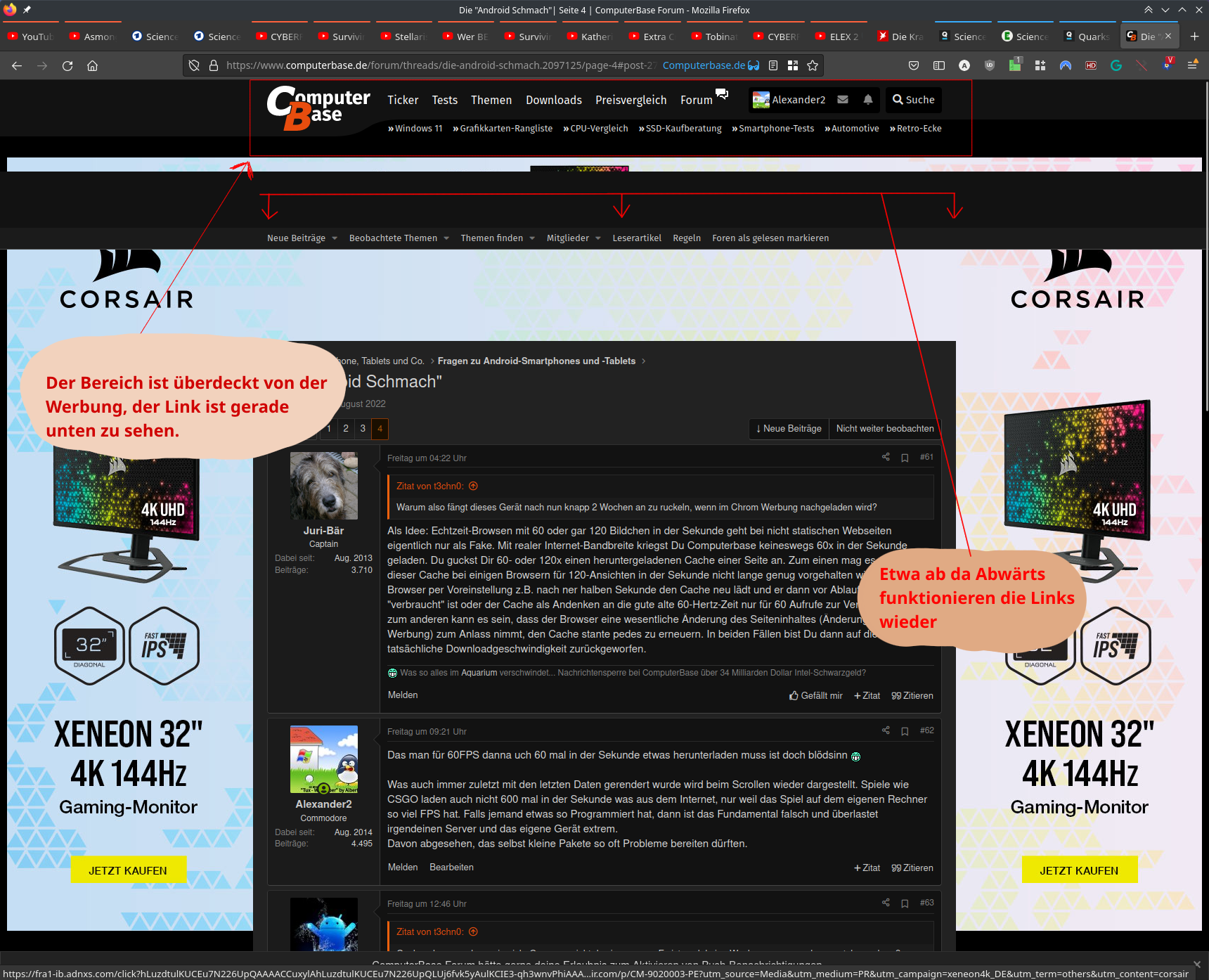Viewport: 1209px width, 980px height.
Task: Share post #62
Action: pos(886,730)
